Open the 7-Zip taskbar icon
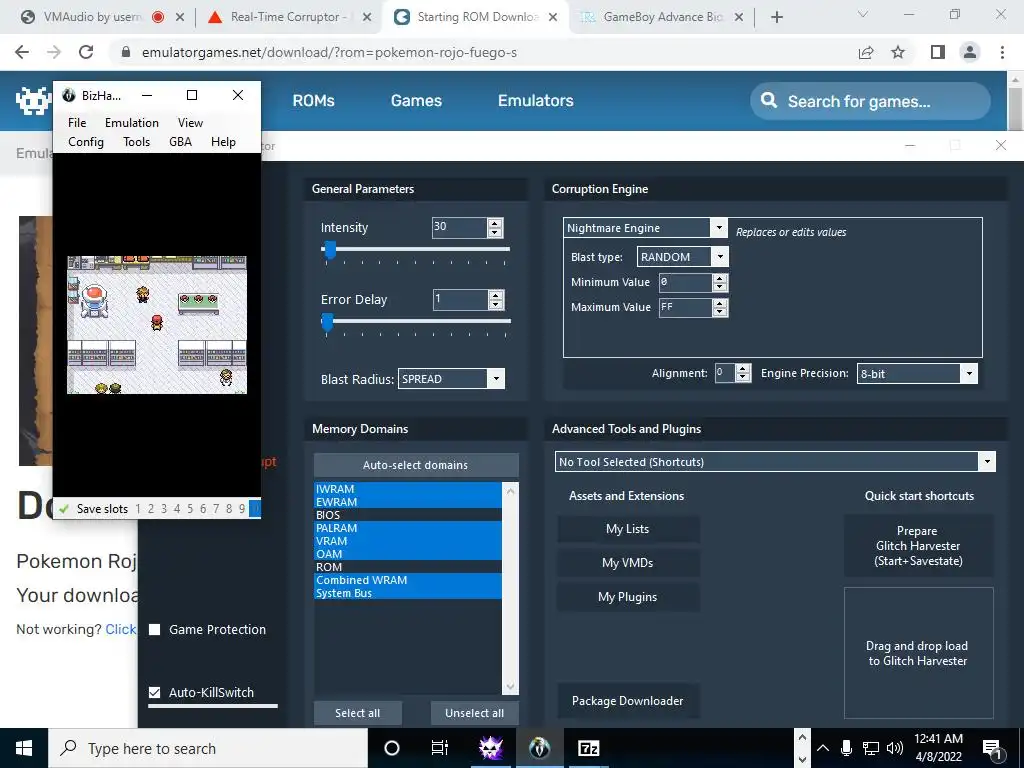This screenshot has width=1024, height=768. (x=588, y=748)
